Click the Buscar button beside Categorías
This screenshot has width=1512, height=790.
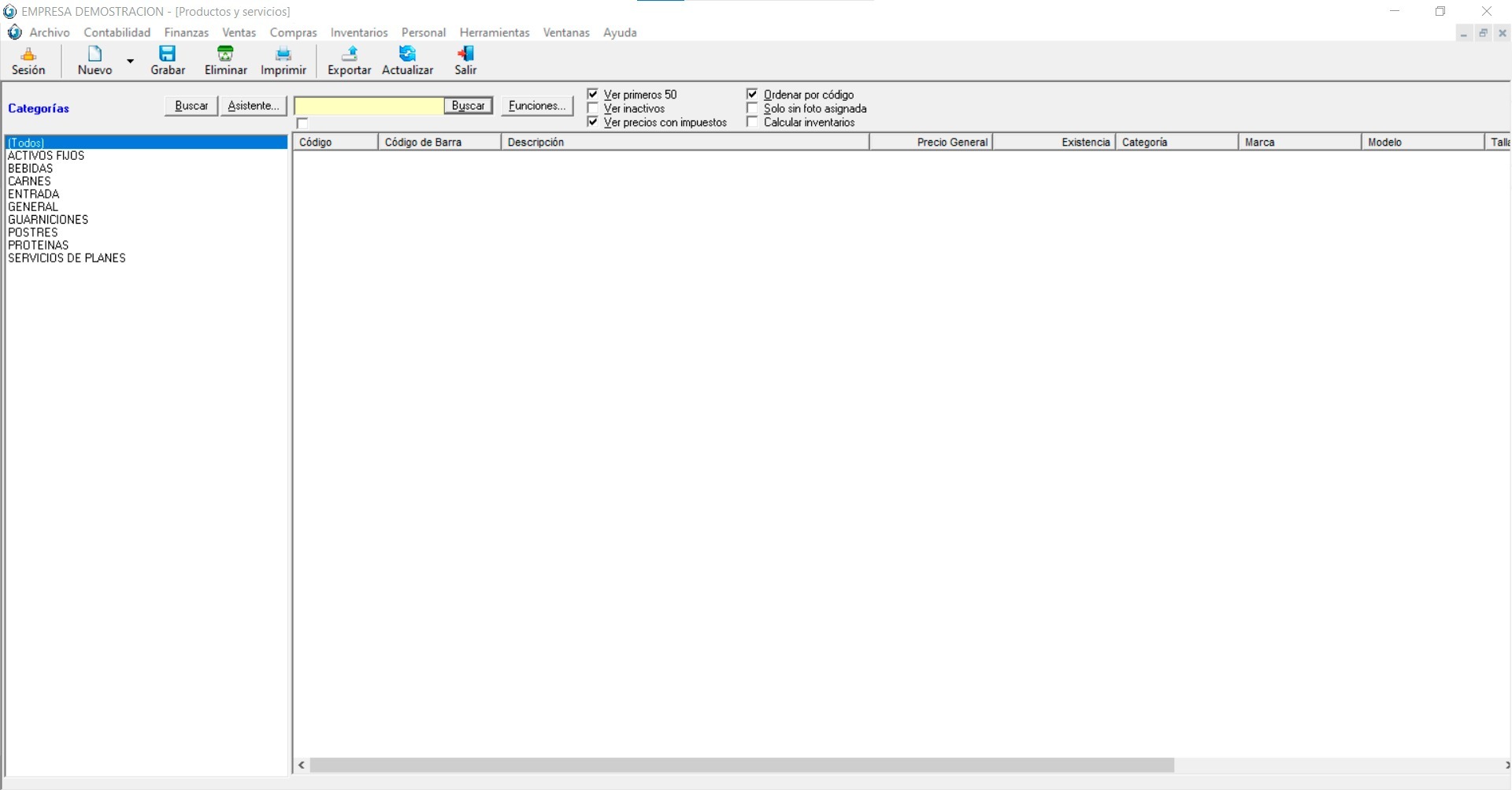point(191,106)
